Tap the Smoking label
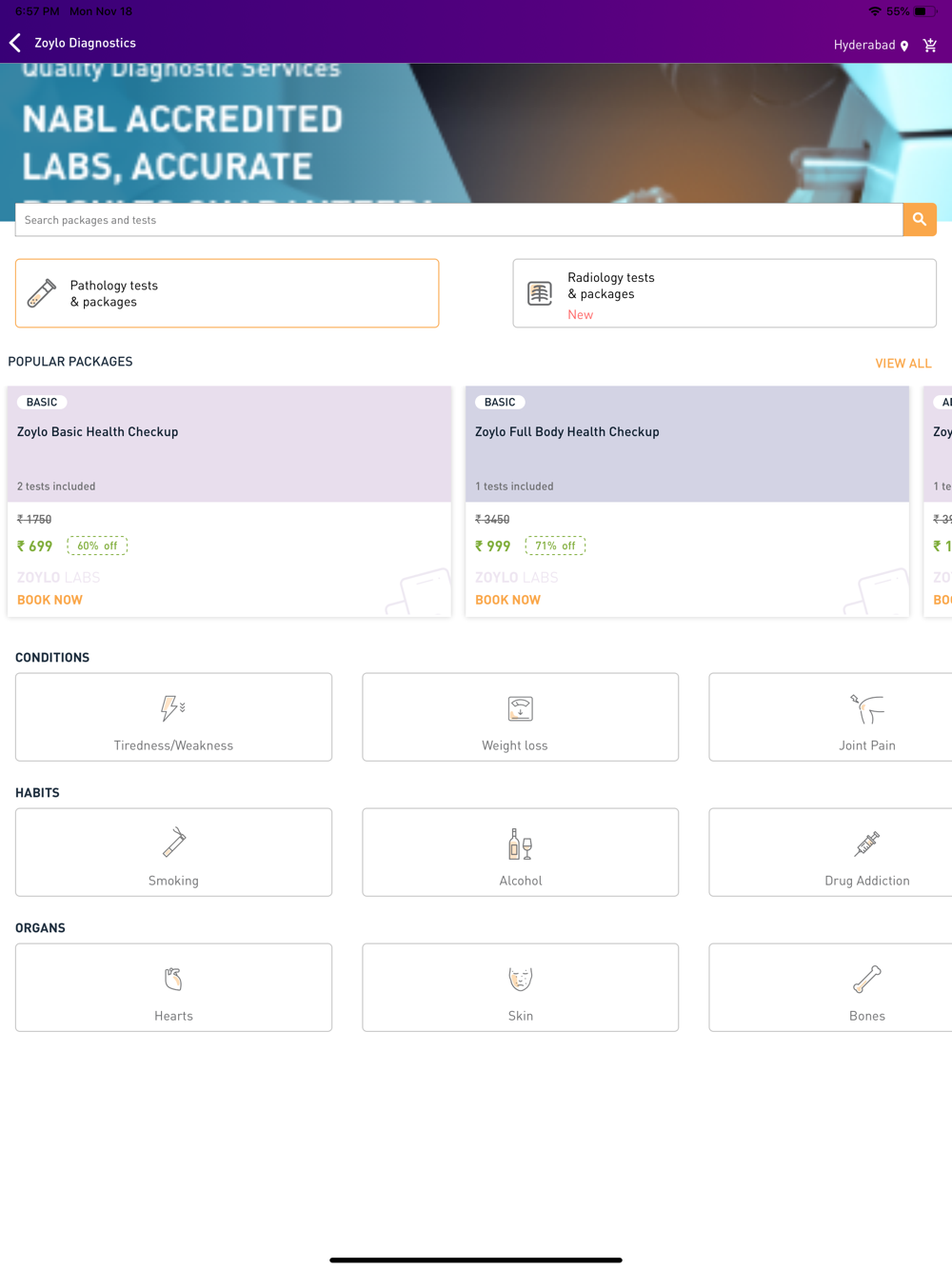This screenshot has height=1270, width=952. (173, 881)
